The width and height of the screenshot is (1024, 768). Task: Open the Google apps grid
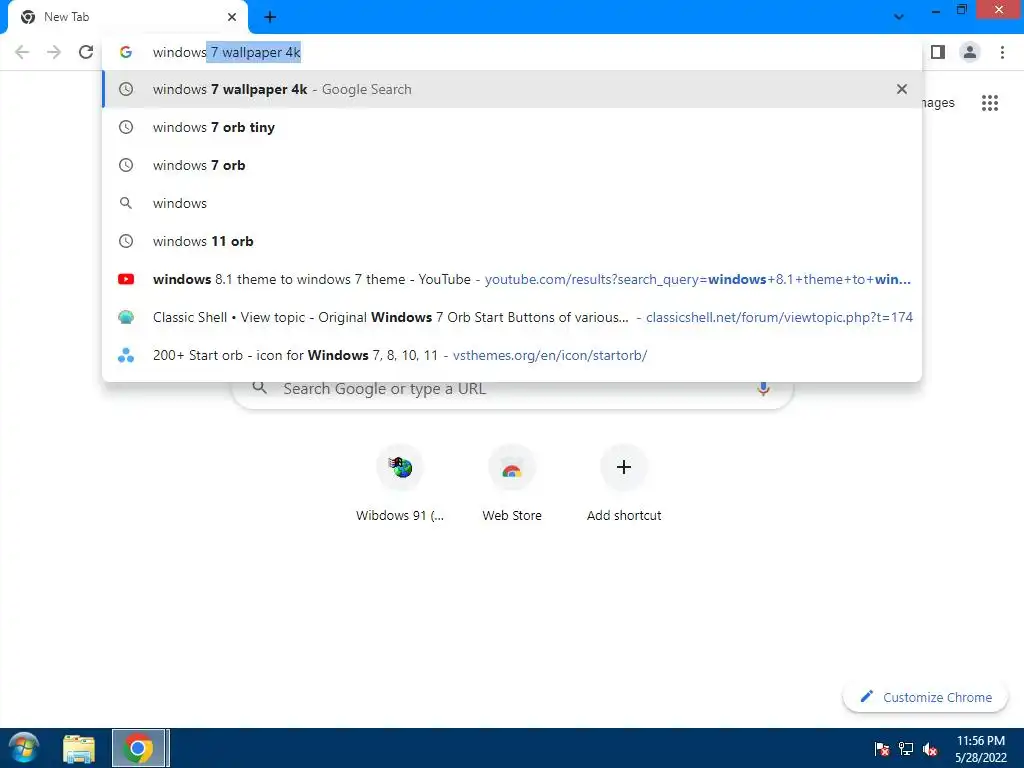[990, 103]
